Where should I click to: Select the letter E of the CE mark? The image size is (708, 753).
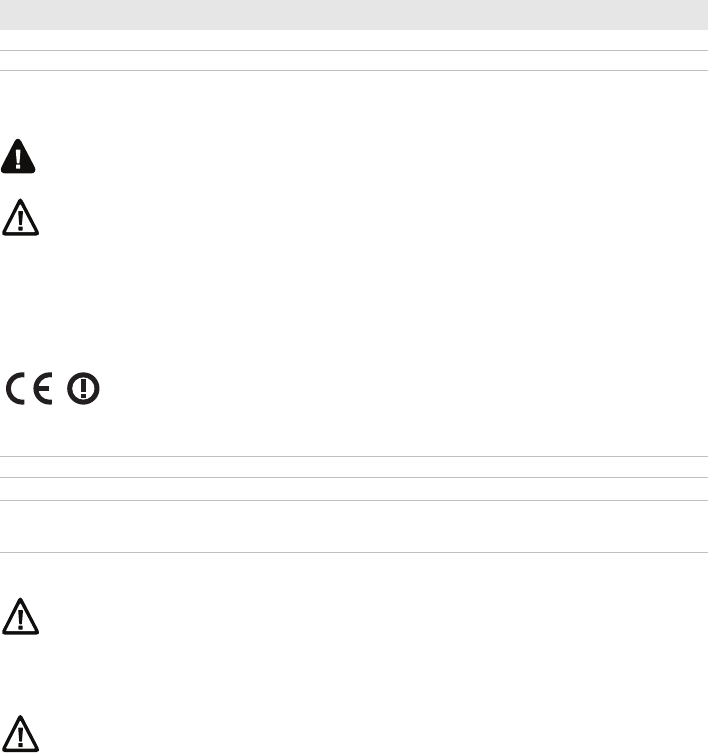pos(43,388)
